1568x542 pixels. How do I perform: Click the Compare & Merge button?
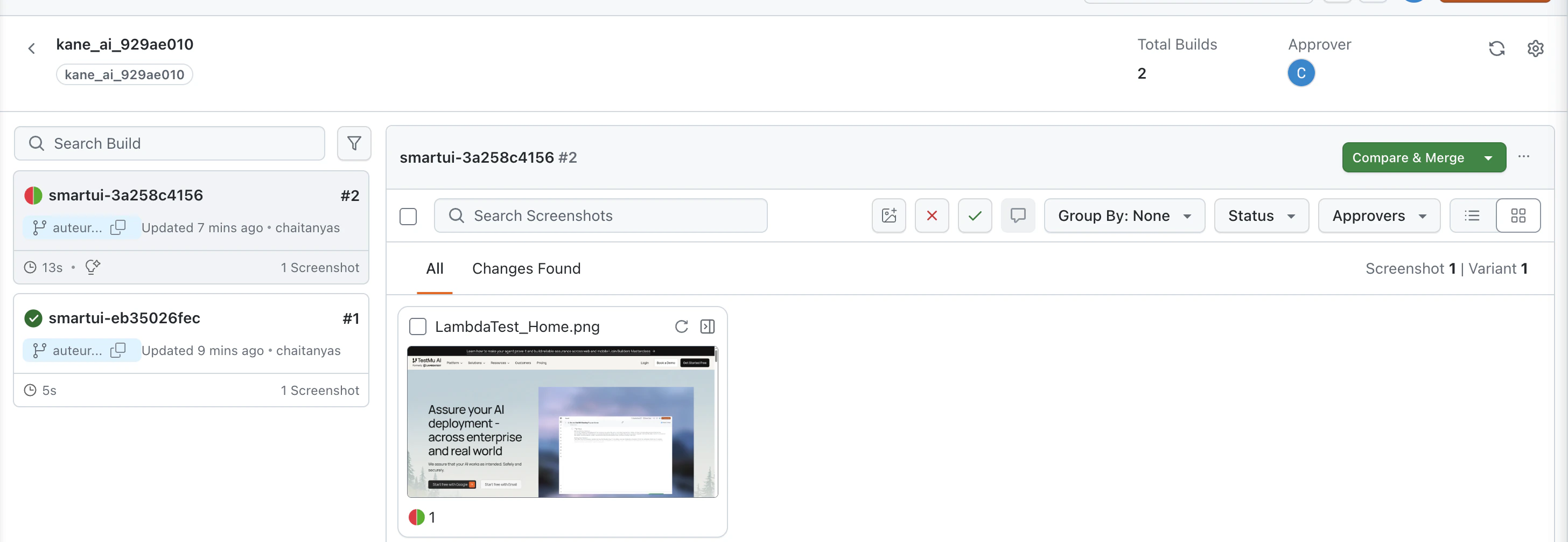click(x=1408, y=158)
